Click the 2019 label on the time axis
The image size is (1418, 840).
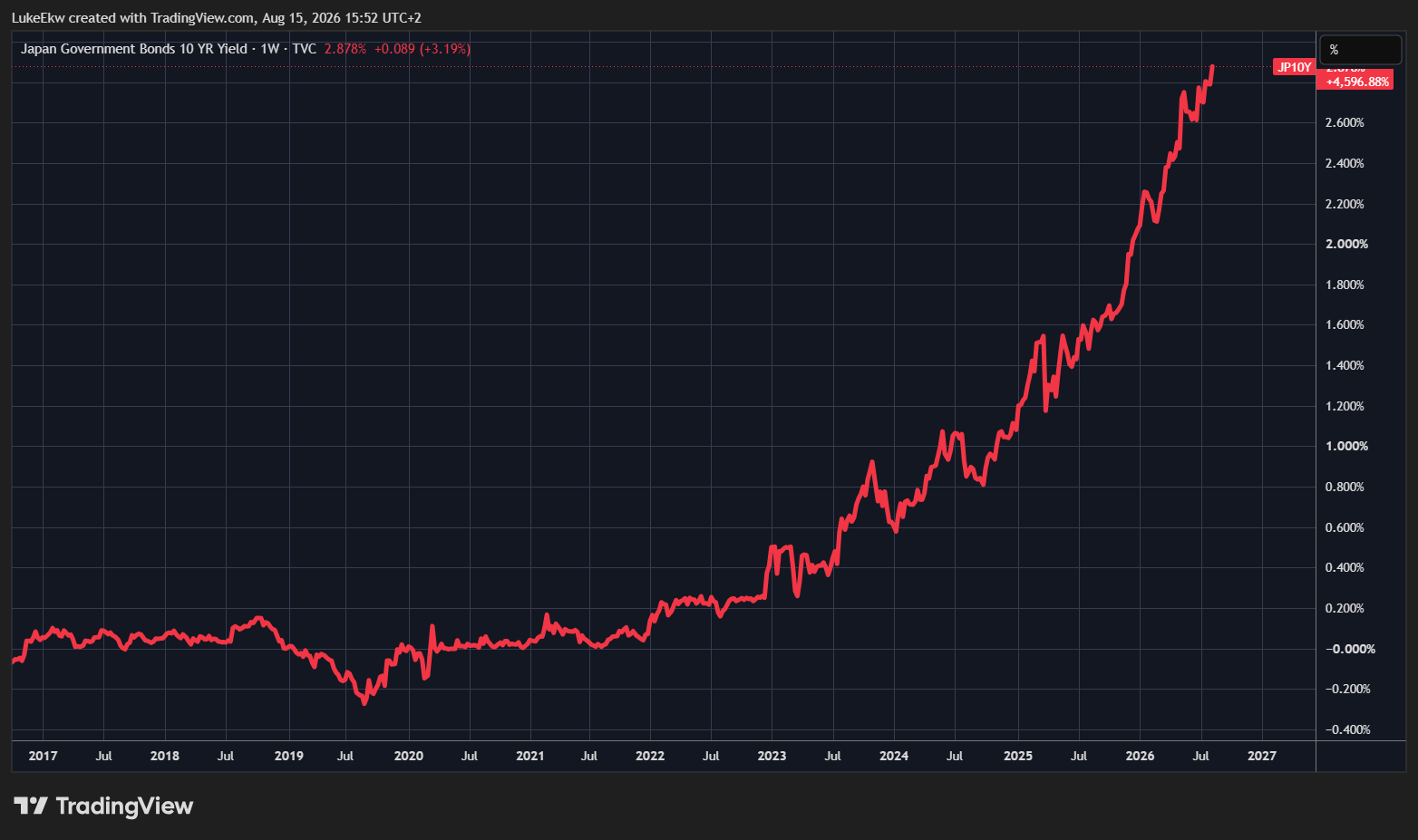coord(289,756)
